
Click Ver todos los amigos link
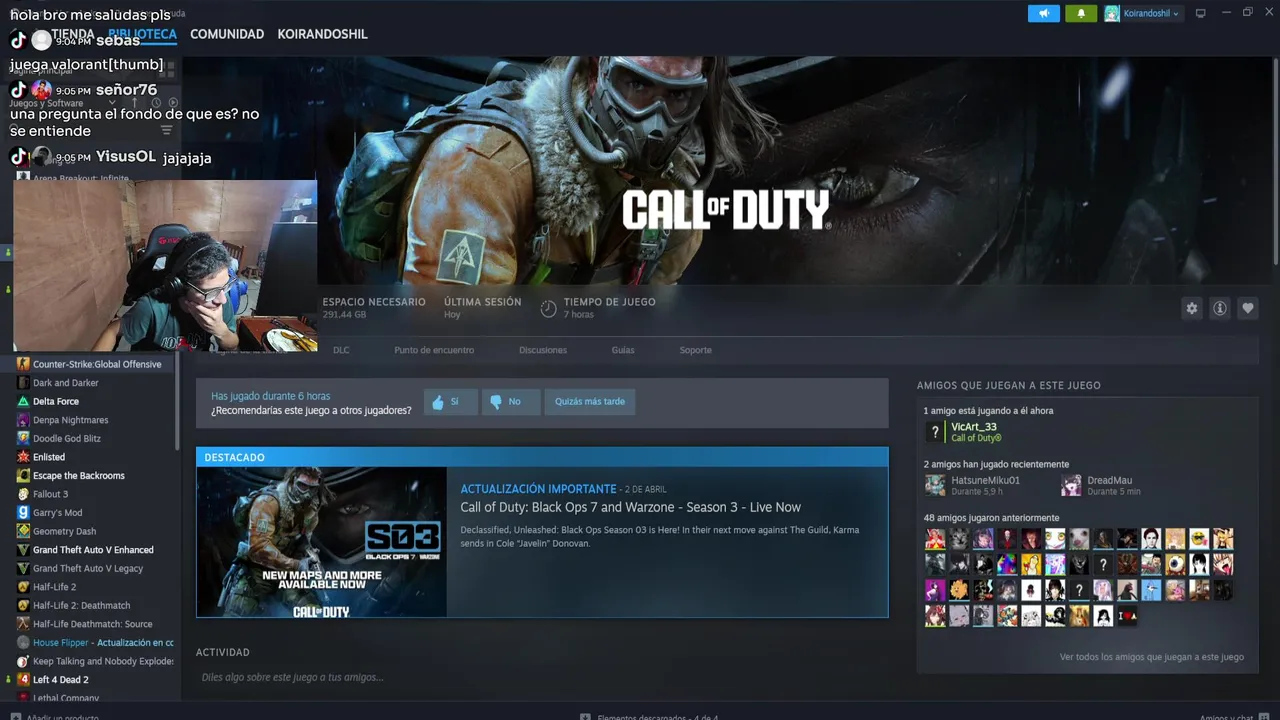[x=1151, y=657]
